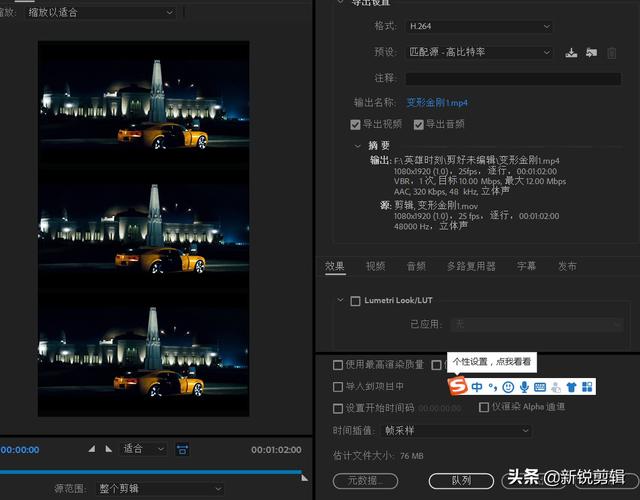
Task: Collapse the 摘要 summary section
Action: [358, 146]
